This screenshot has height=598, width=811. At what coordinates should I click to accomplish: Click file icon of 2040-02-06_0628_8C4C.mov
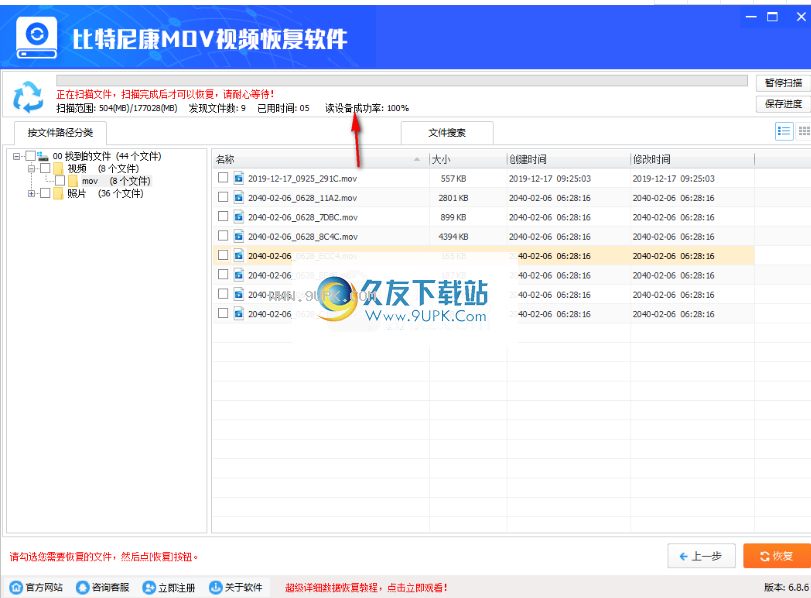pos(238,236)
